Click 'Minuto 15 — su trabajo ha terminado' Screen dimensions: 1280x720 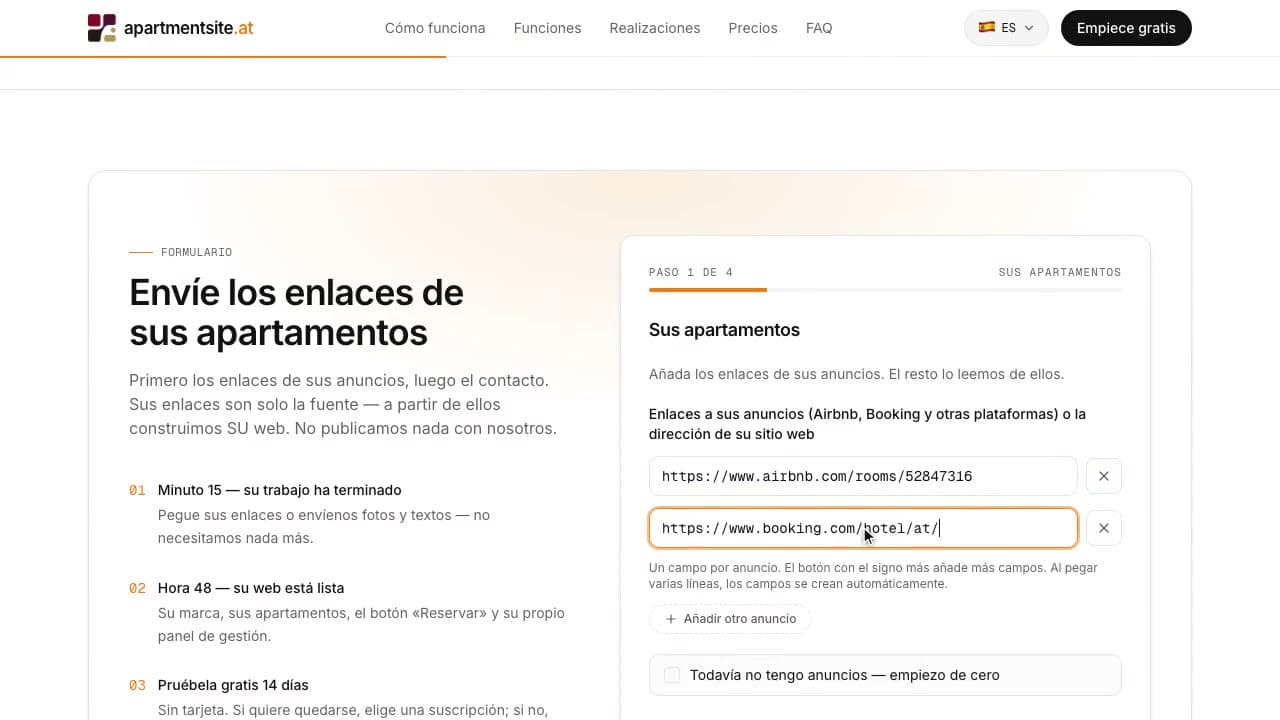[x=280, y=490]
